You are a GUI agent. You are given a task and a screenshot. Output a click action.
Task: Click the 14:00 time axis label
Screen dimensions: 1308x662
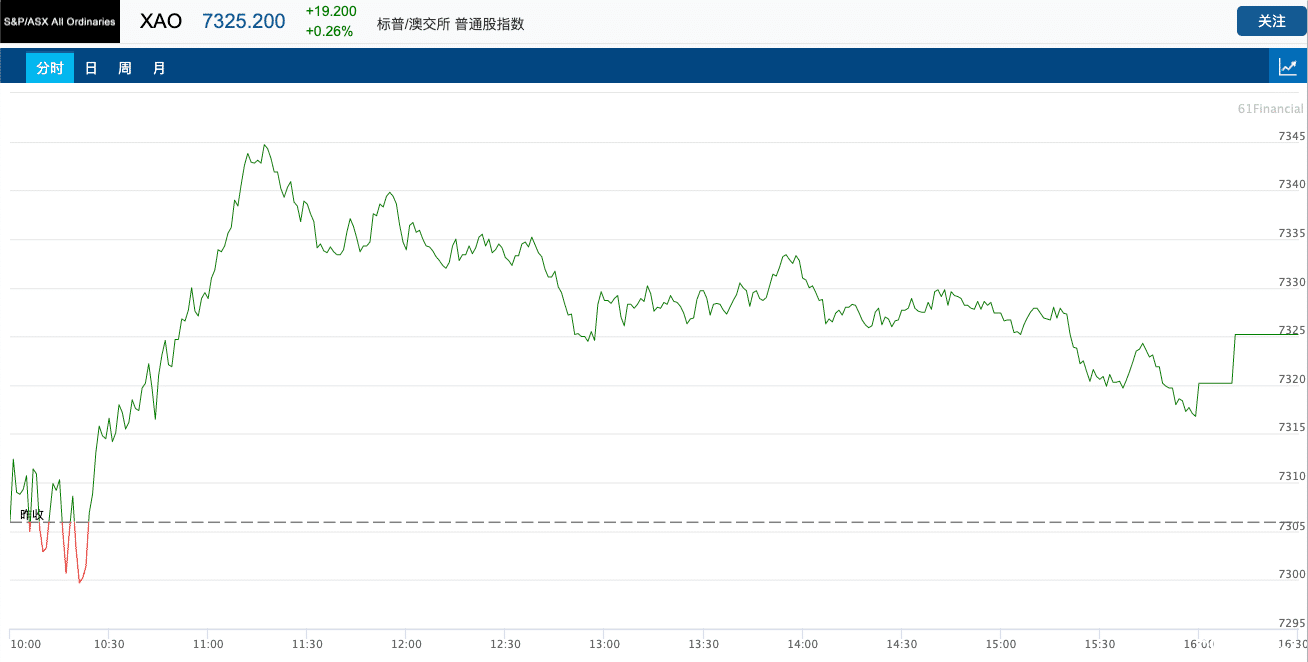tap(802, 644)
